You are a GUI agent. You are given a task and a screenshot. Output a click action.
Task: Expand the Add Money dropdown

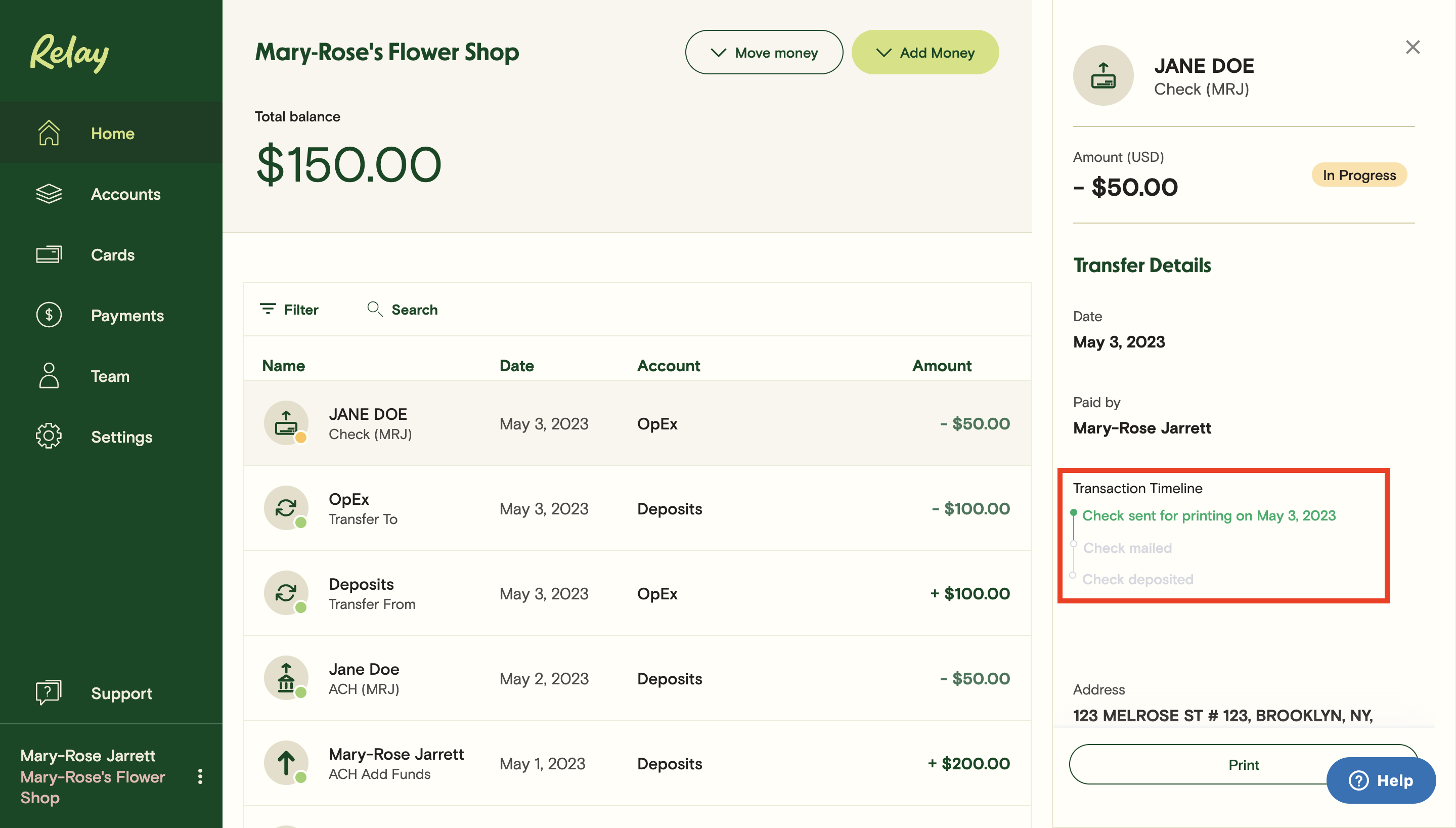pos(925,52)
